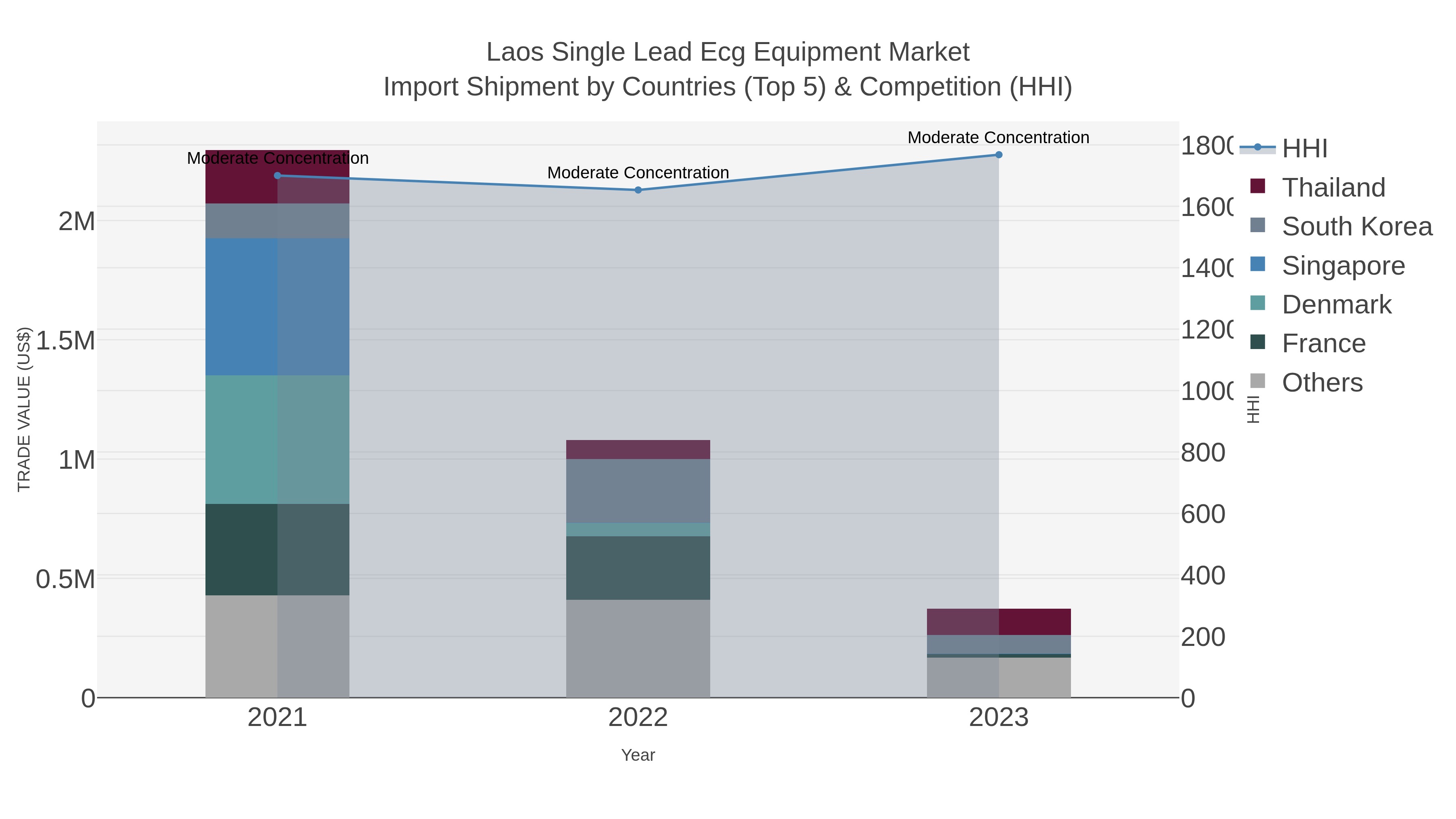Screen dimensions: 1456x819
Task: Select the Thailand segment of the 2023 bar
Action: coord(999,622)
